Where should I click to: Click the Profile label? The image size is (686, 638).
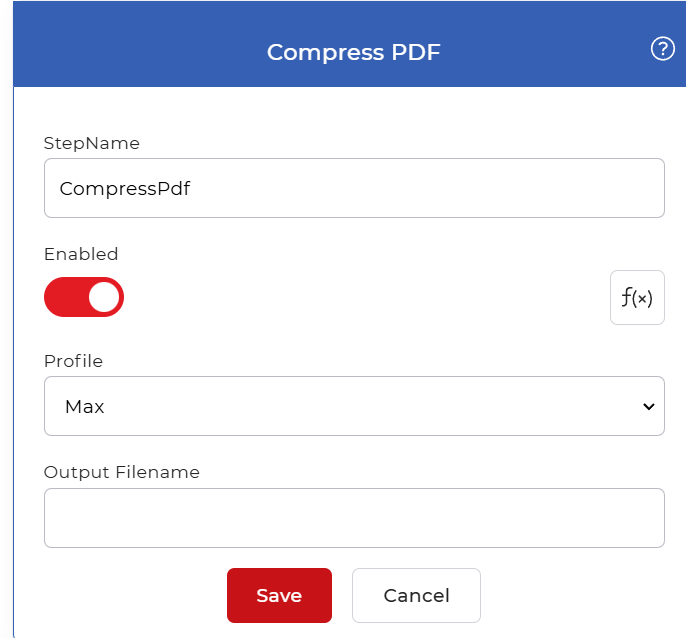point(74,361)
